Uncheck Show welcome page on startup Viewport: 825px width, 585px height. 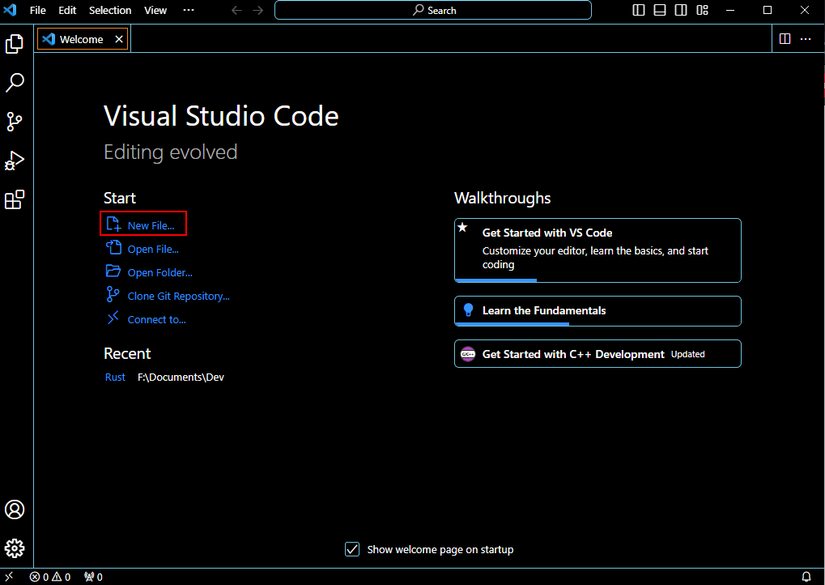[352, 549]
